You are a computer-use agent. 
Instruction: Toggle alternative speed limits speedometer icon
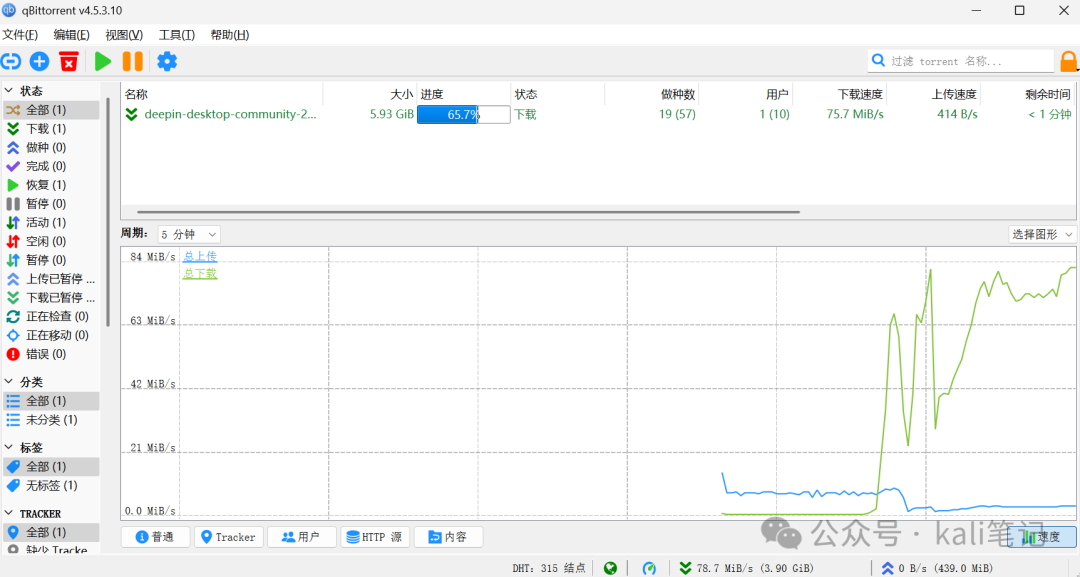(649, 568)
